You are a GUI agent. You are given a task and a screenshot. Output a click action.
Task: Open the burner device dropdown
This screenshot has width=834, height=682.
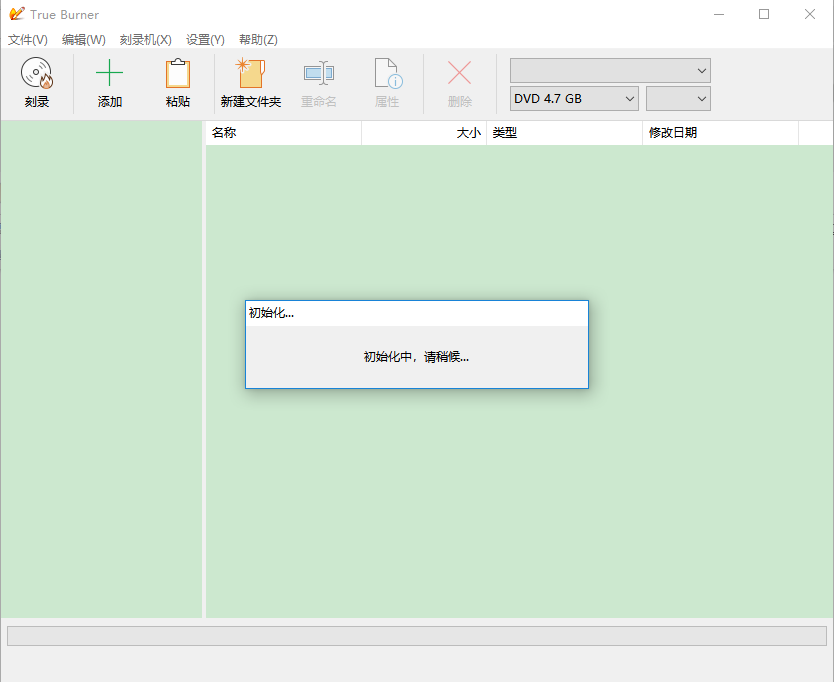609,70
